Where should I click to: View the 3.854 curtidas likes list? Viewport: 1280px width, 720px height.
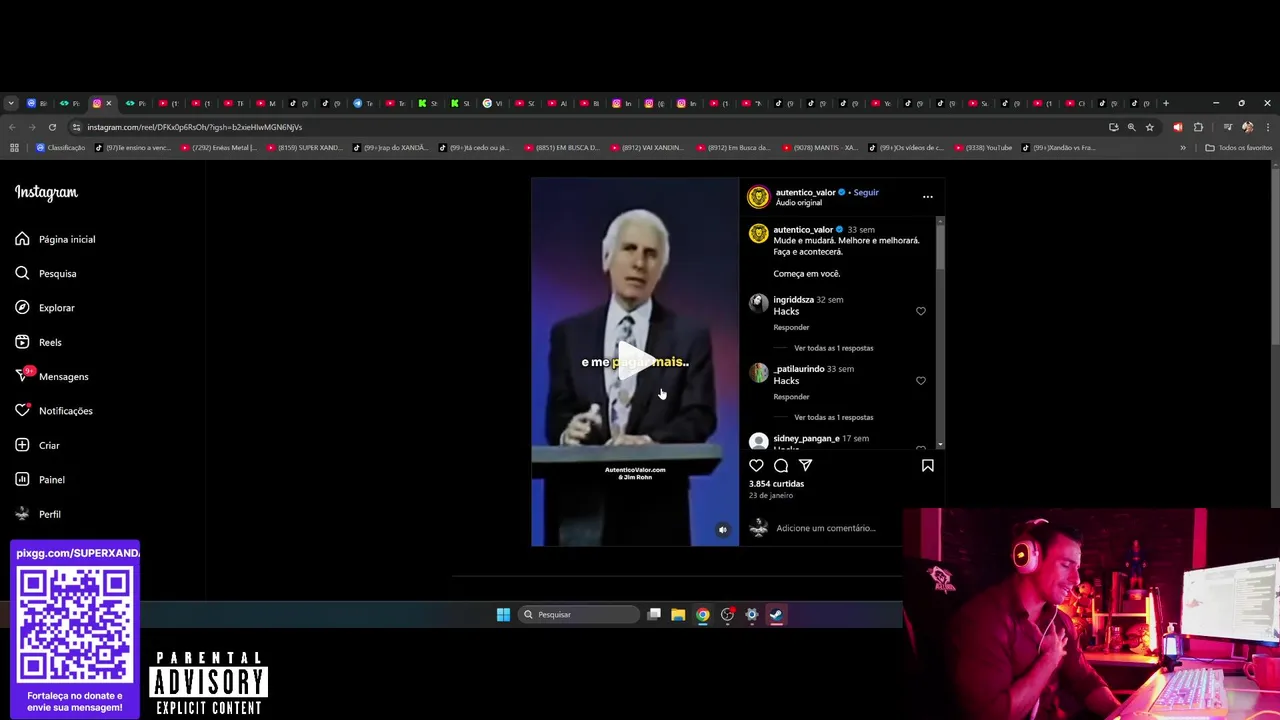point(776,484)
